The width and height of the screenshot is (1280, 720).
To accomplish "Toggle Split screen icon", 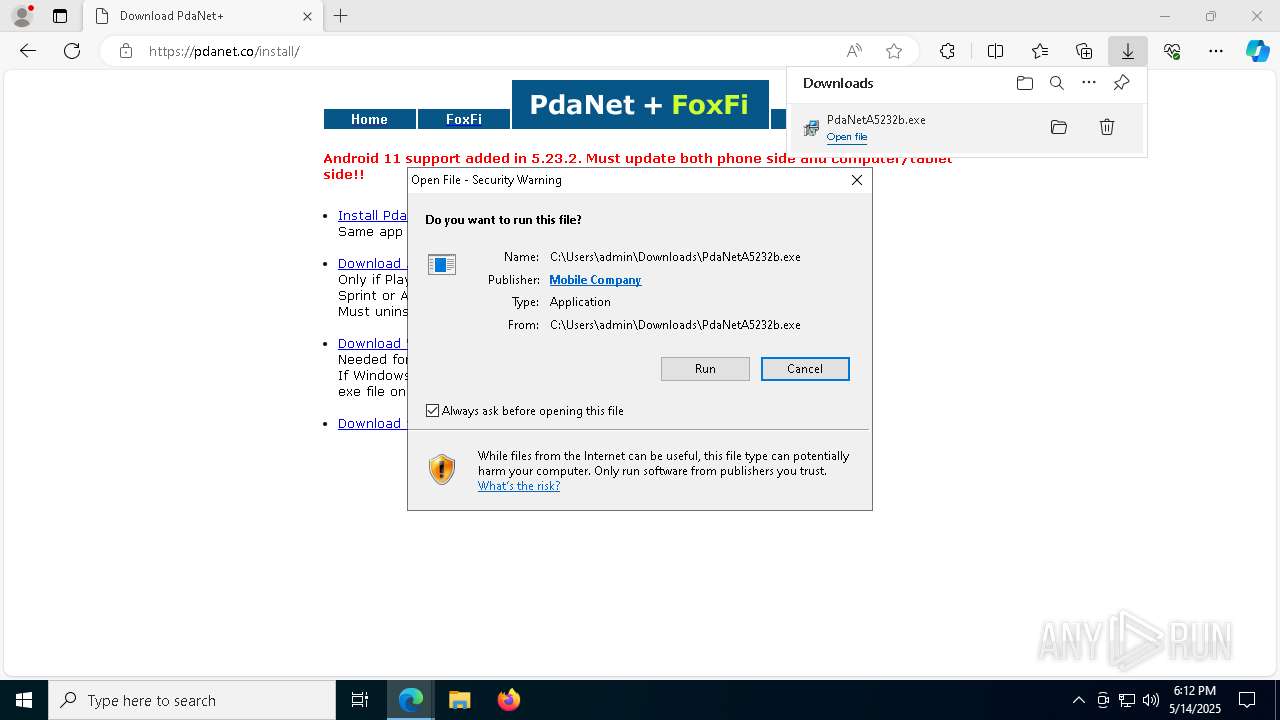I will [x=995, y=51].
